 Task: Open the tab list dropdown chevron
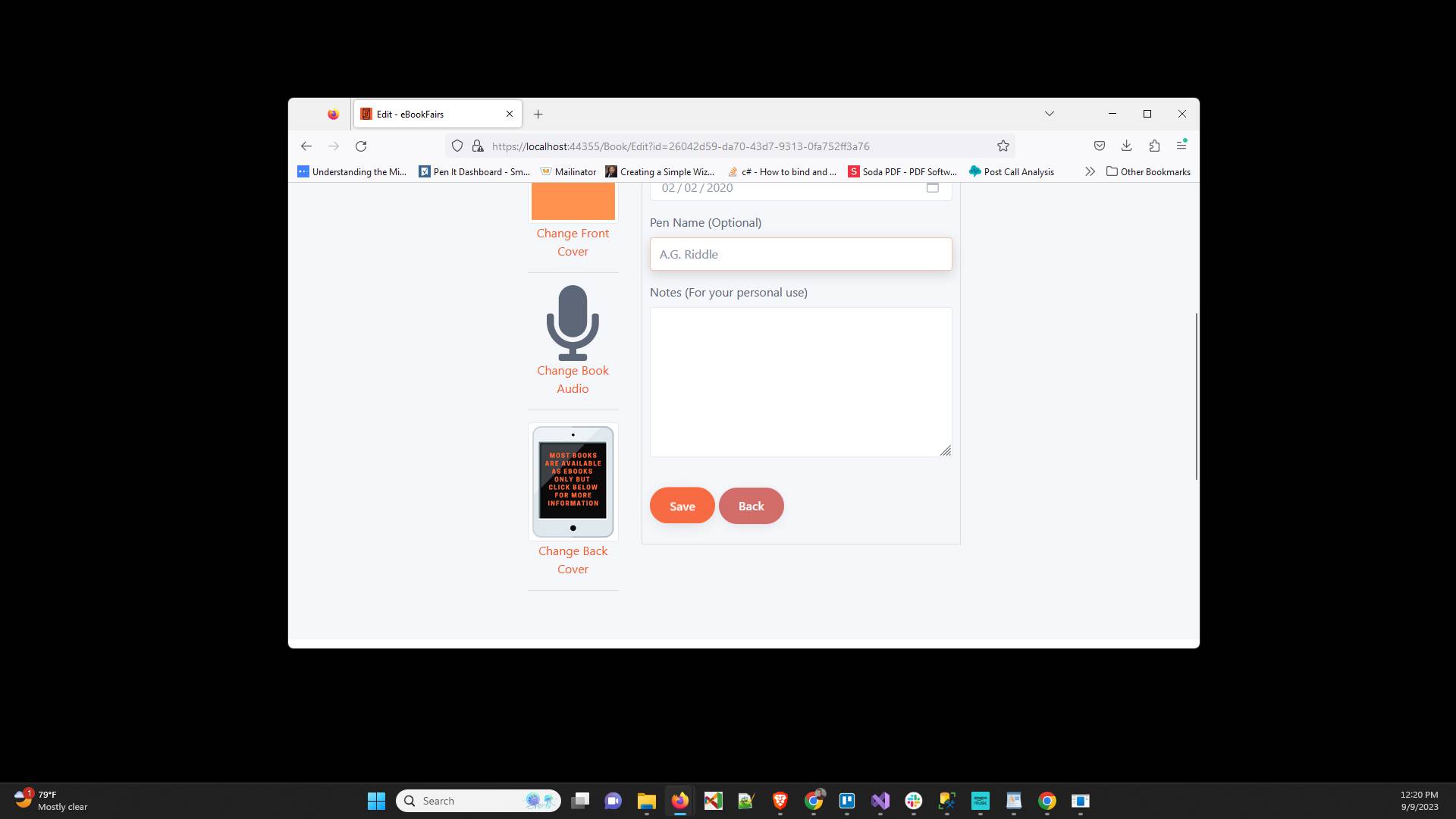[1050, 114]
